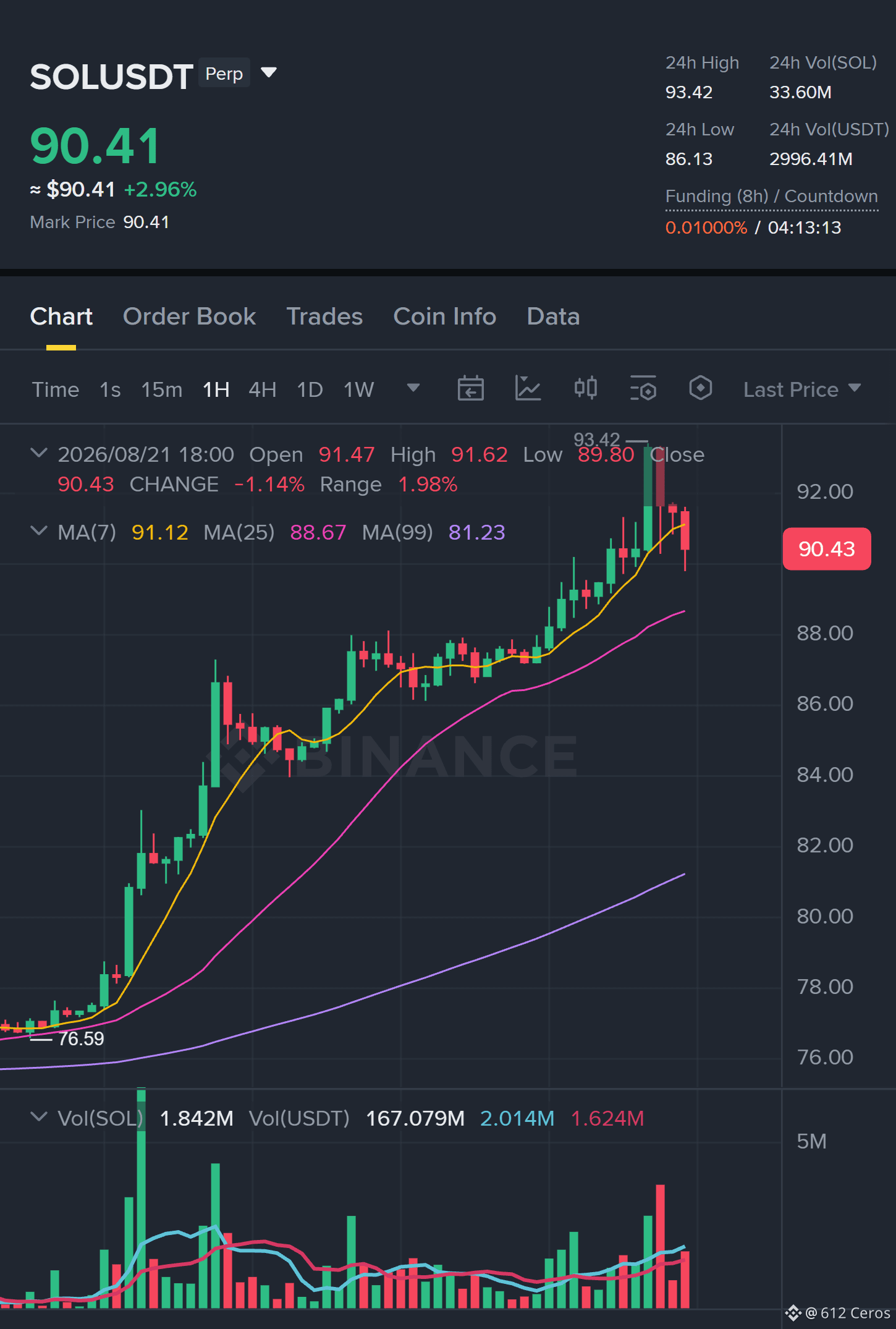Click the 5M volume axis label
The width and height of the screenshot is (896, 1329).
tap(811, 1141)
